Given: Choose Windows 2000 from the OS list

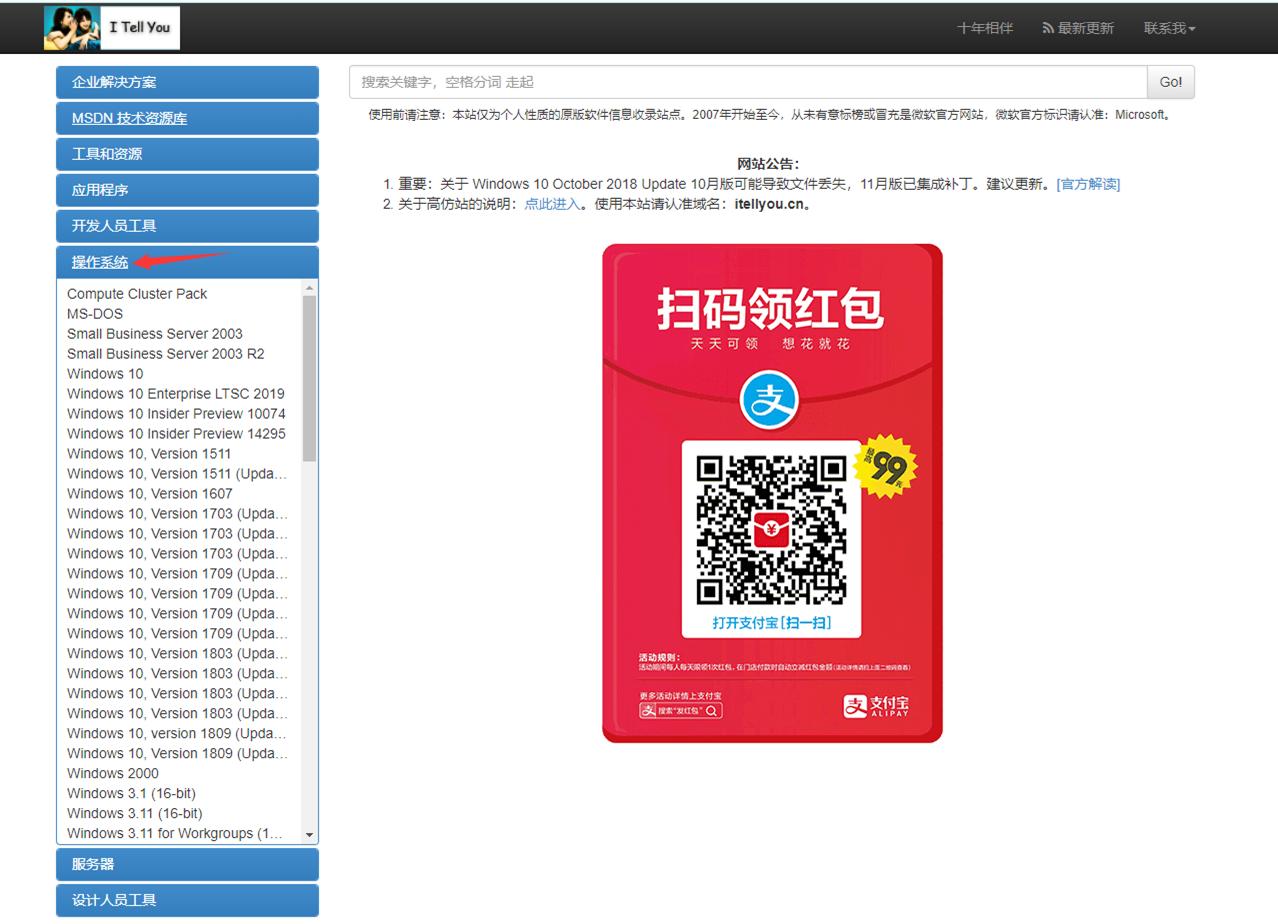Looking at the screenshot, I should (x=112, y=773).
